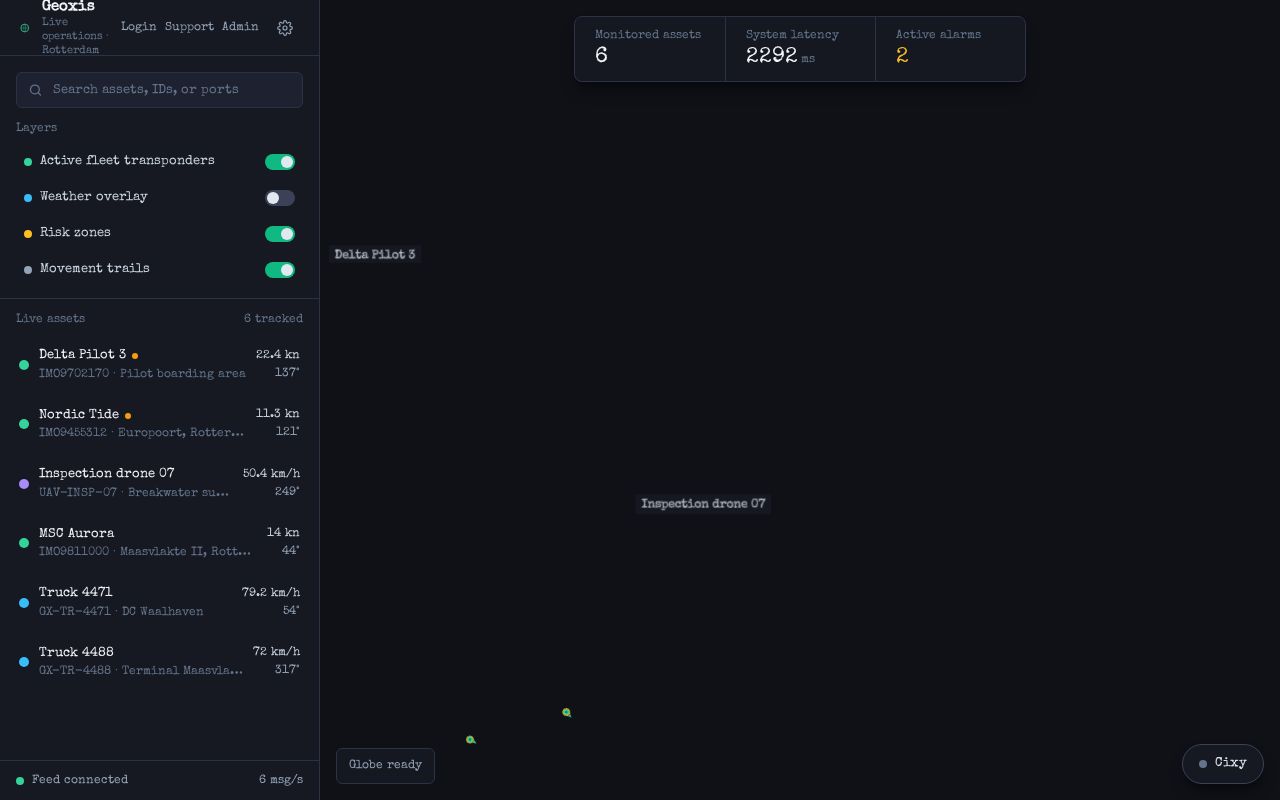The width and height of the screenshot is (1280, 800).
Task: Click the 6 msg/s feed rate
Action: coord(281,780)
